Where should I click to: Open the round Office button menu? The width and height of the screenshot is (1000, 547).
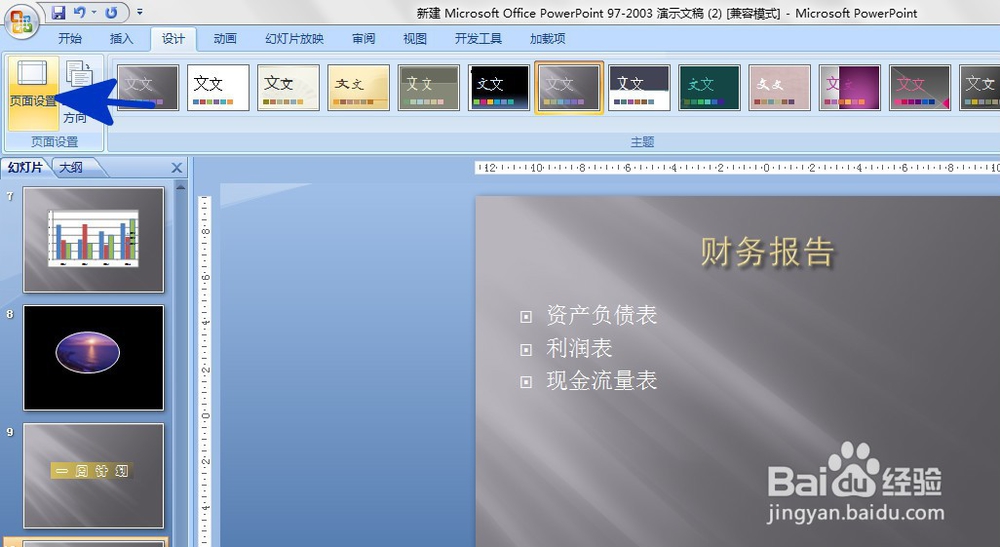pyautogui.click(x=21, y=21)
